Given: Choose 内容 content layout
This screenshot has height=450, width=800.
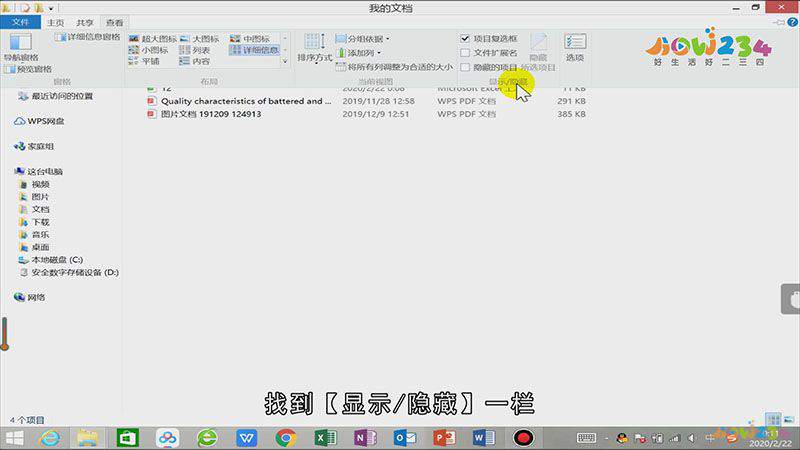Looking at the screenshot, I should click(195, 61).
